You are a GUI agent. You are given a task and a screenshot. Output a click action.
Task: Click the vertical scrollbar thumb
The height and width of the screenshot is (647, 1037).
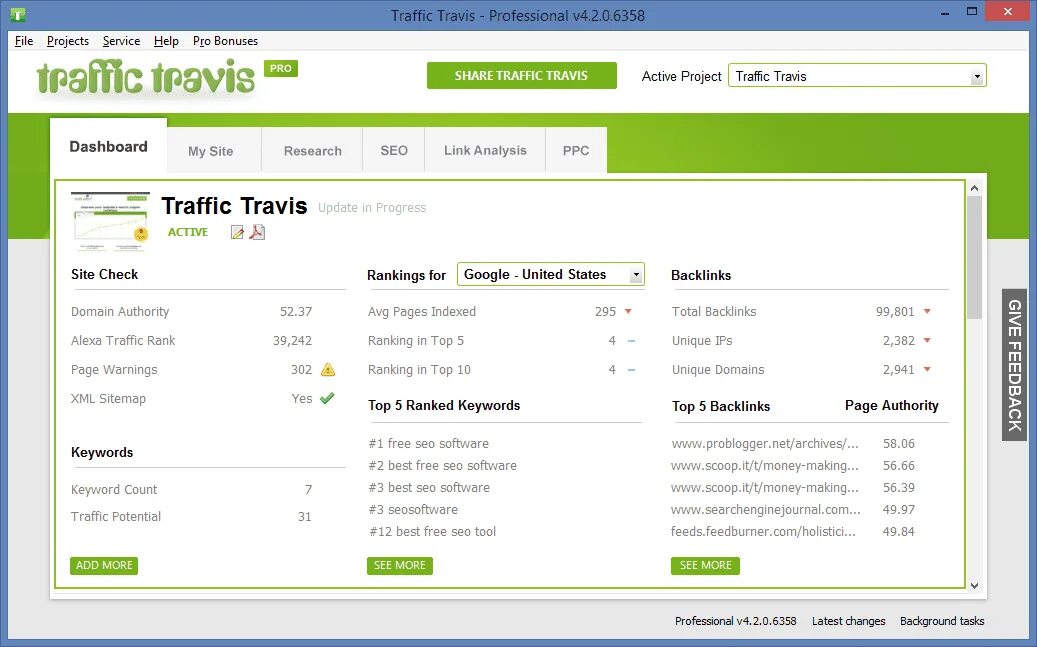click(x=974, y=258)
